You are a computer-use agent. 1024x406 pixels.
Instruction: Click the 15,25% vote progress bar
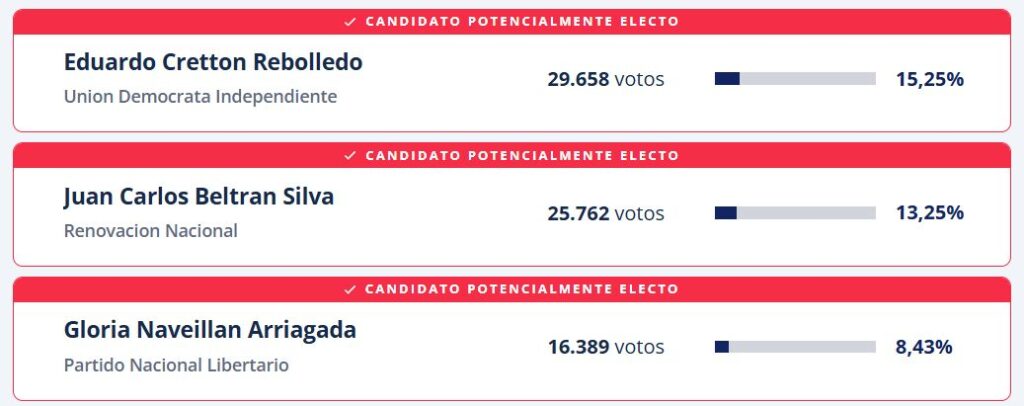[x=795, y=79]
